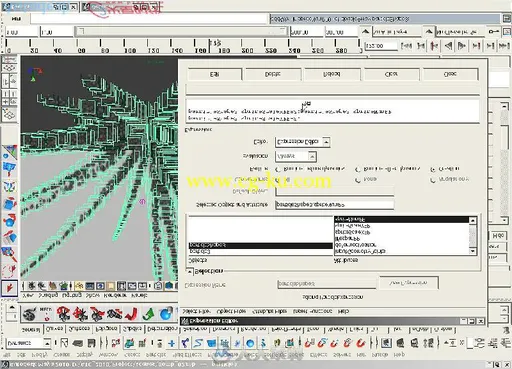The width and height of the screenshot is (512, 369).
Task: Click the MEL command line input field
Action: (149, 18)
